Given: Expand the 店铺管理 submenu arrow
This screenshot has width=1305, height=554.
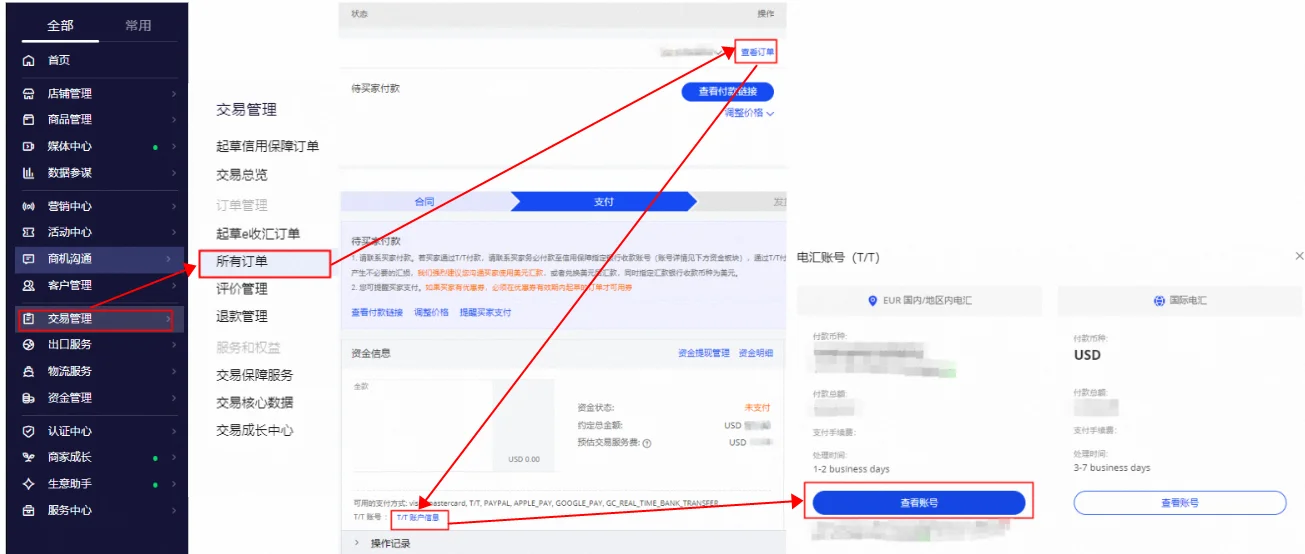Looking at the screenshot, I should coord(174,94).
